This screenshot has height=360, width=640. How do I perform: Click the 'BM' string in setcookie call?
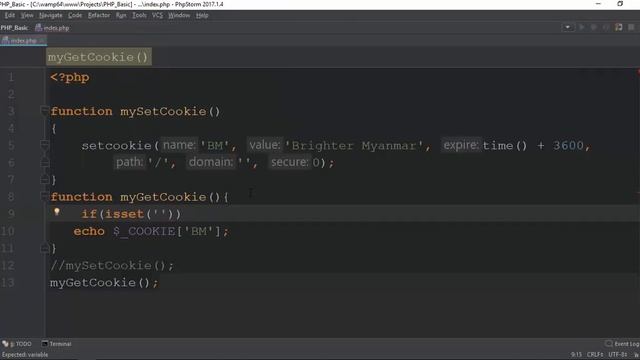[215, 146]
